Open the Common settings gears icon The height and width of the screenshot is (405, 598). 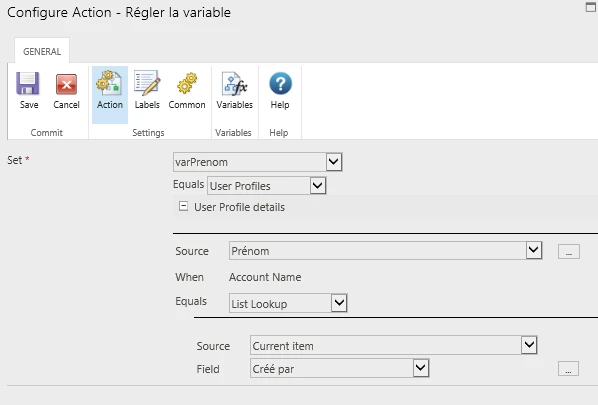187,83
